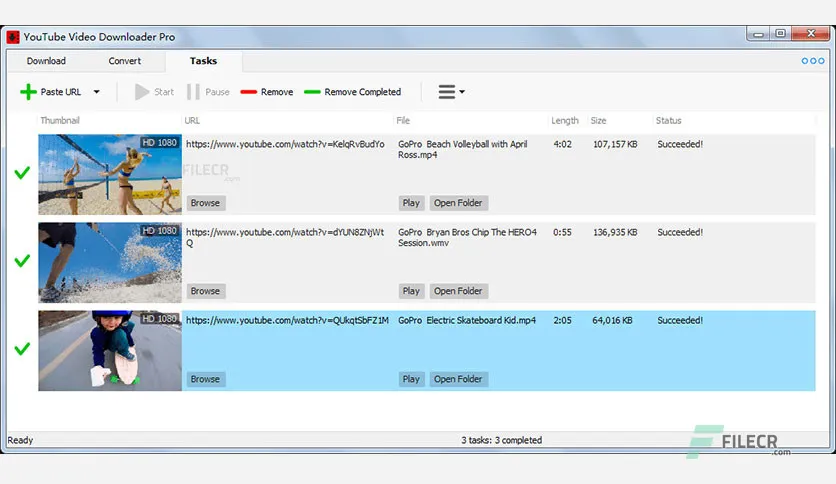The width and height of the screenshot is (836, 484).
Task: Click the 4:02 length value
Action: click(562, 144)
